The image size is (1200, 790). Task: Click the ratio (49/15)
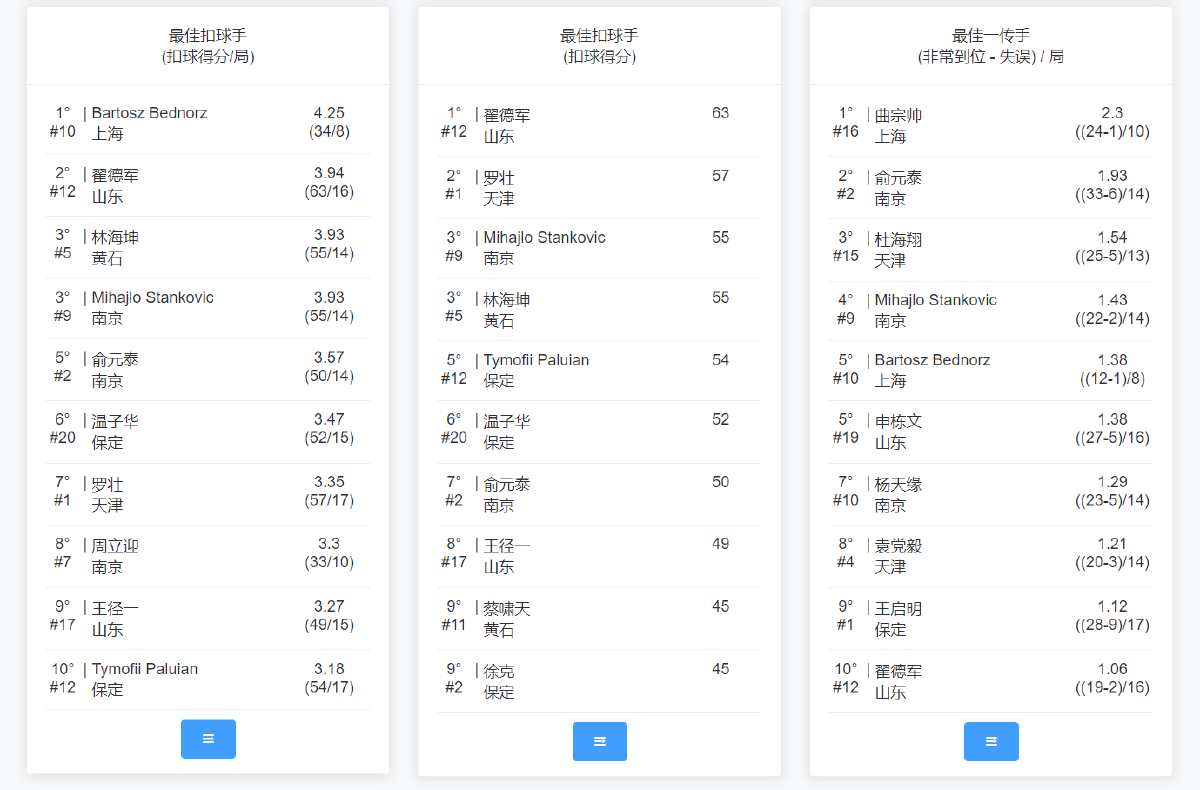(x=329, y=625)
